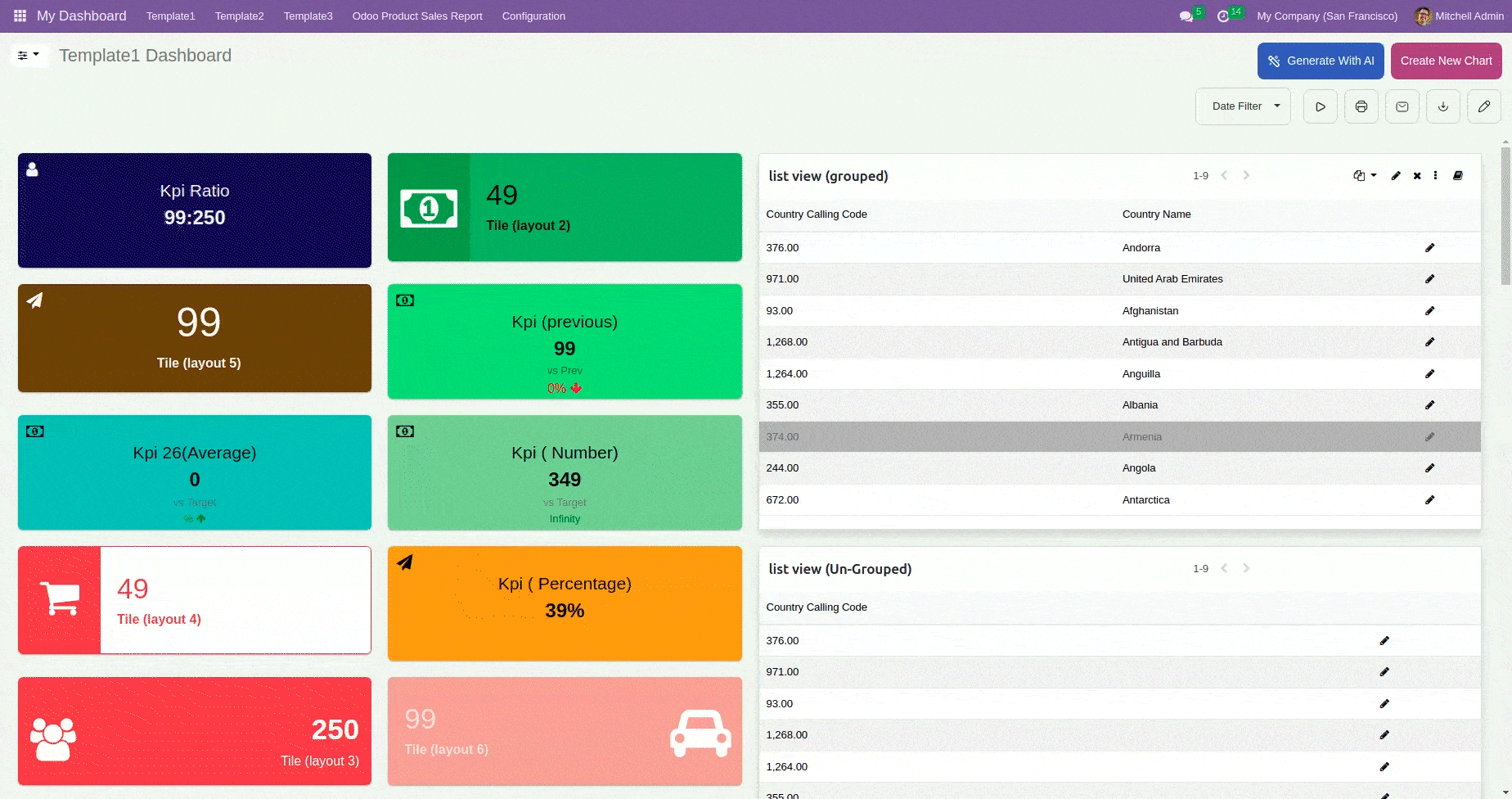The image size is (1512, 799).
Task: Open the apps grid menu icon
Action: pos(20,16)
